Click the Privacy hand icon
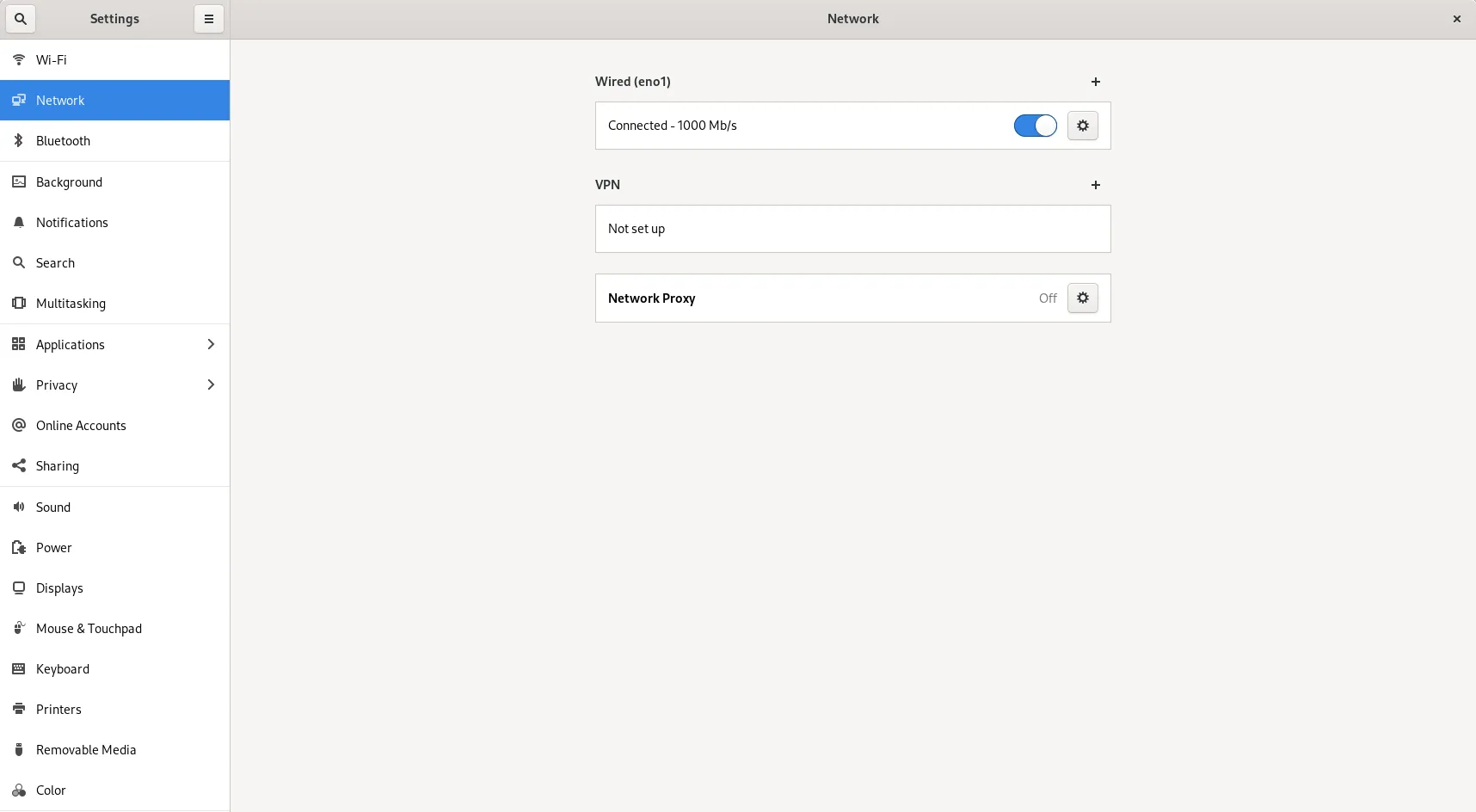1476x812 pixels. pyautogui.click(x=19, y=385)
